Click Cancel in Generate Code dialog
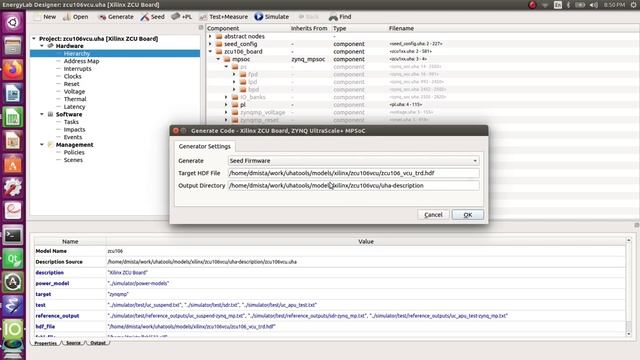 tap(433, 215)
